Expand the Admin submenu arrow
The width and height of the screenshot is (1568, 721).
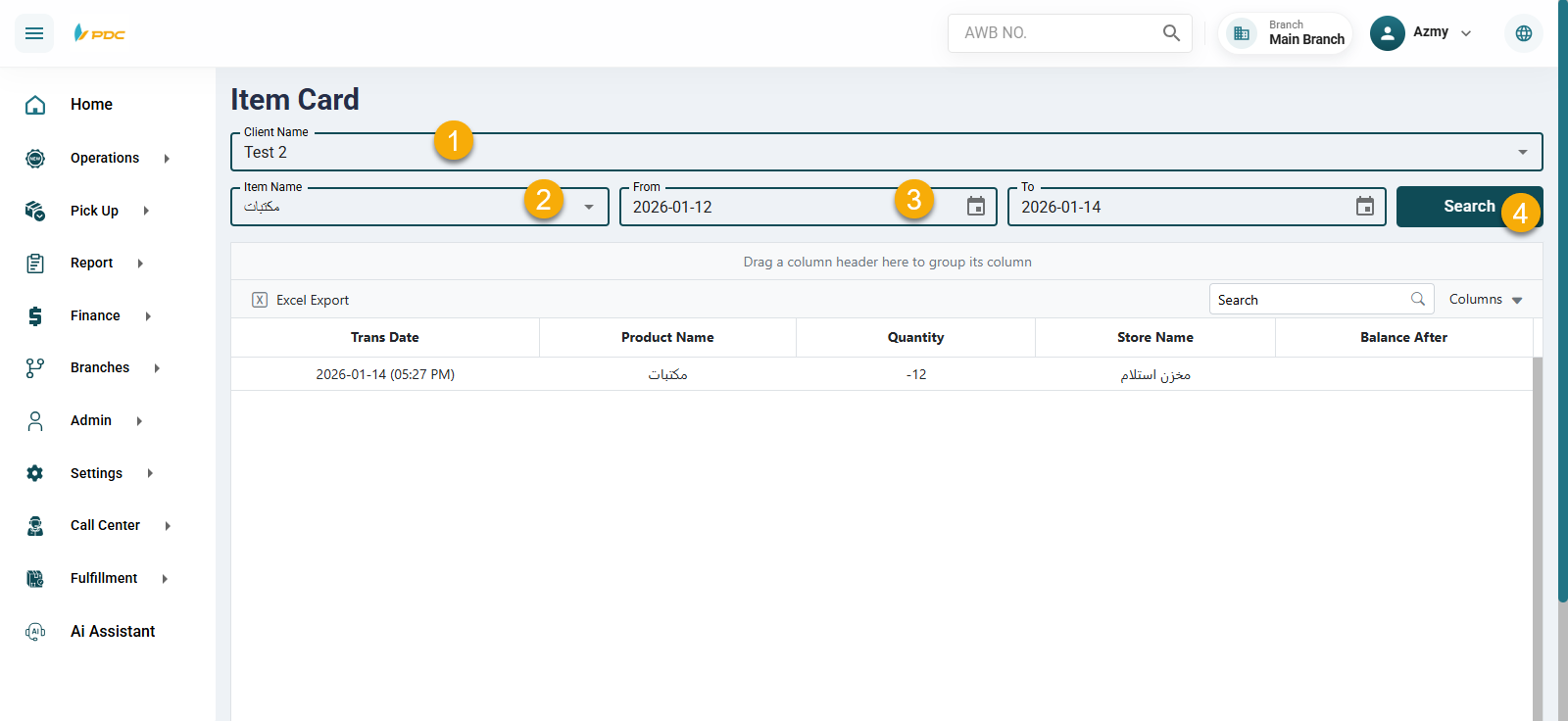coord(139,421)
